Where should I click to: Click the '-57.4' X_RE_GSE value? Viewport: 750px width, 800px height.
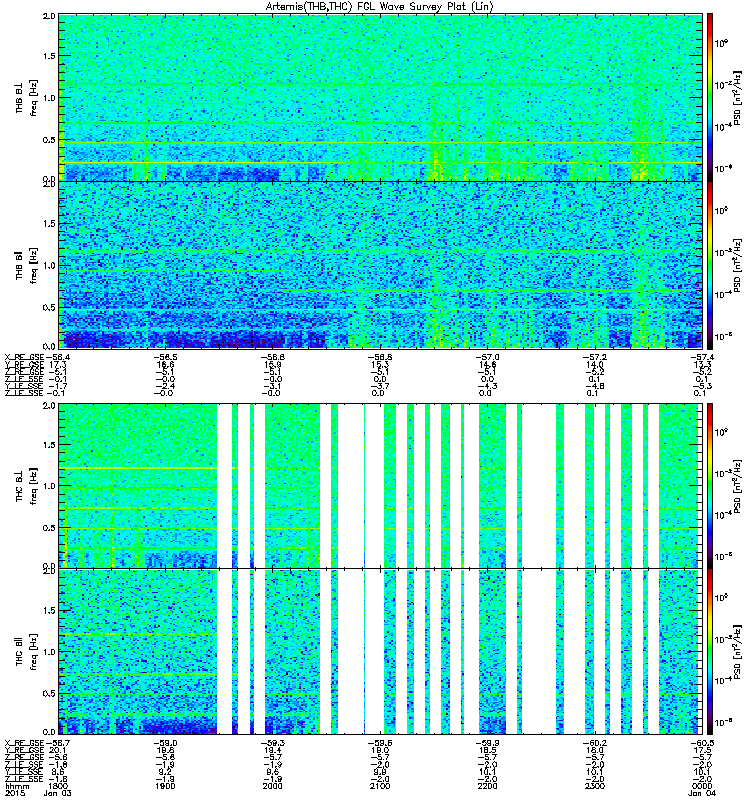tap(703, 357)
